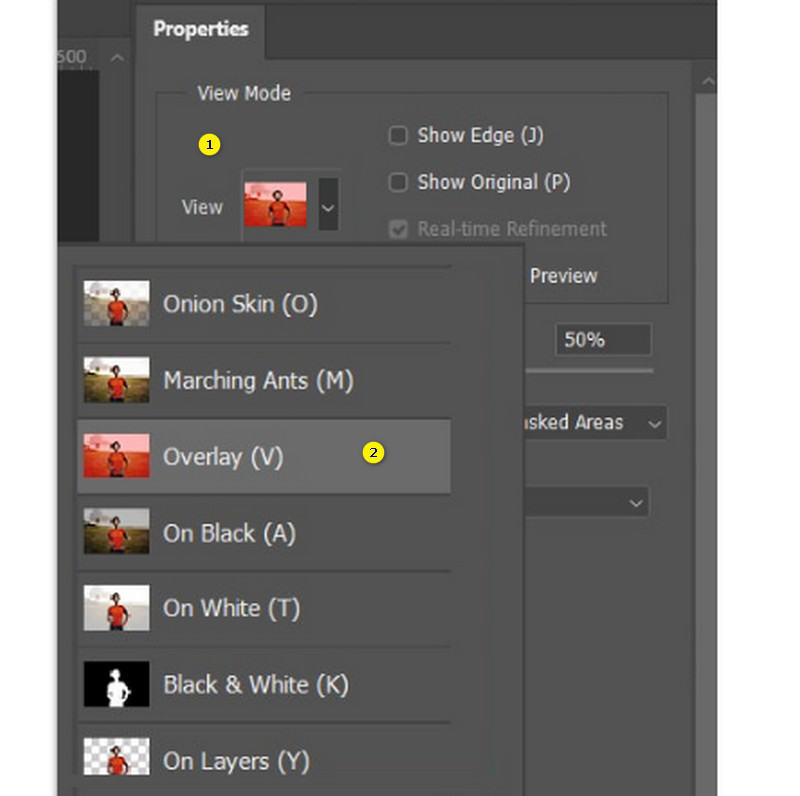Uncheck the Real-time Refinement checkbox
The image size is (800, 796).
398,229
